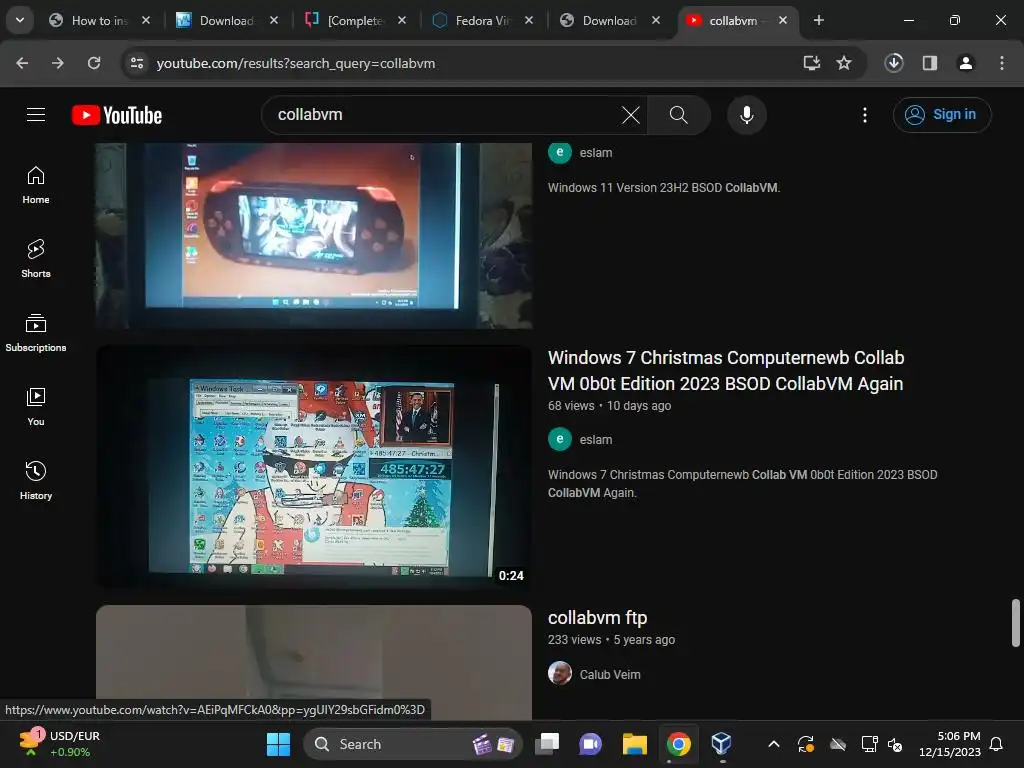Open the YouTube guide hamburger menu
Image resolution: width=1024 pixels, height=768 pixels.
(36, 115)
